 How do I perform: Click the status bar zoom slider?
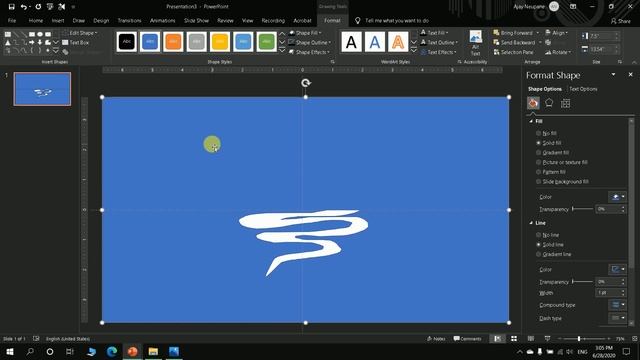[x=584, y=339]
